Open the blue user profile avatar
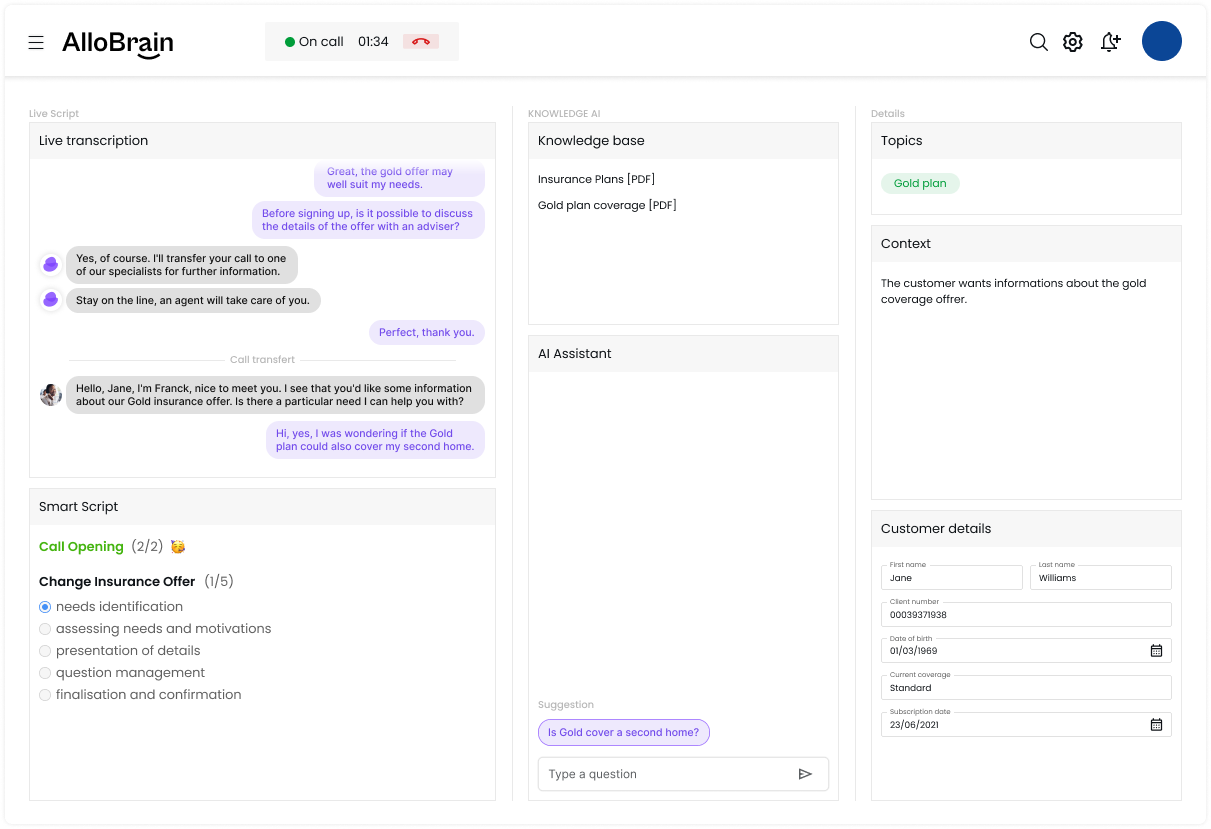The width and height of the screenshot is (1211, 829). (1161, 41)
